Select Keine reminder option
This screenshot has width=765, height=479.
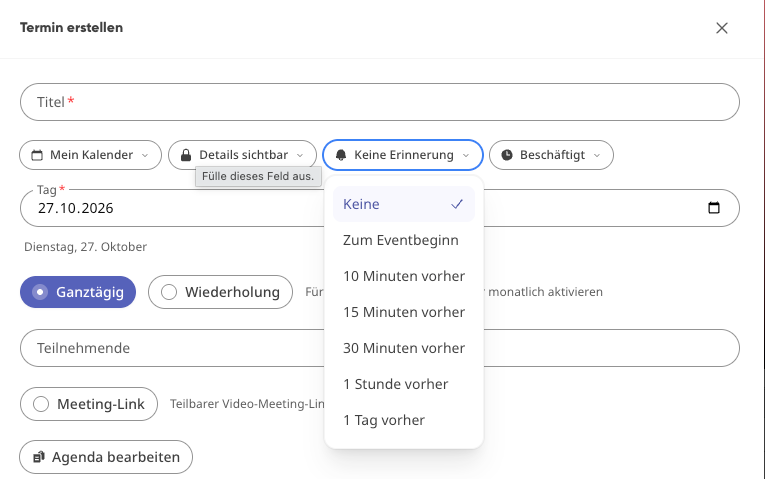pos(403,204)
